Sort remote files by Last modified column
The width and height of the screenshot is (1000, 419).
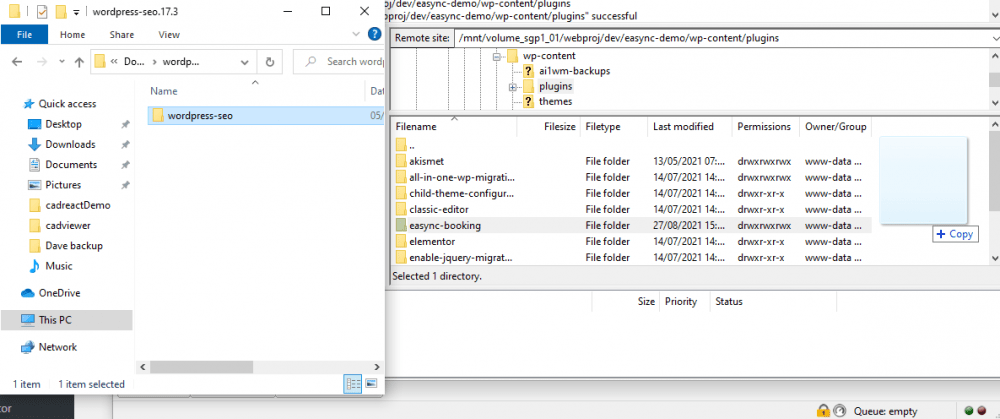(x=683, y=127)
